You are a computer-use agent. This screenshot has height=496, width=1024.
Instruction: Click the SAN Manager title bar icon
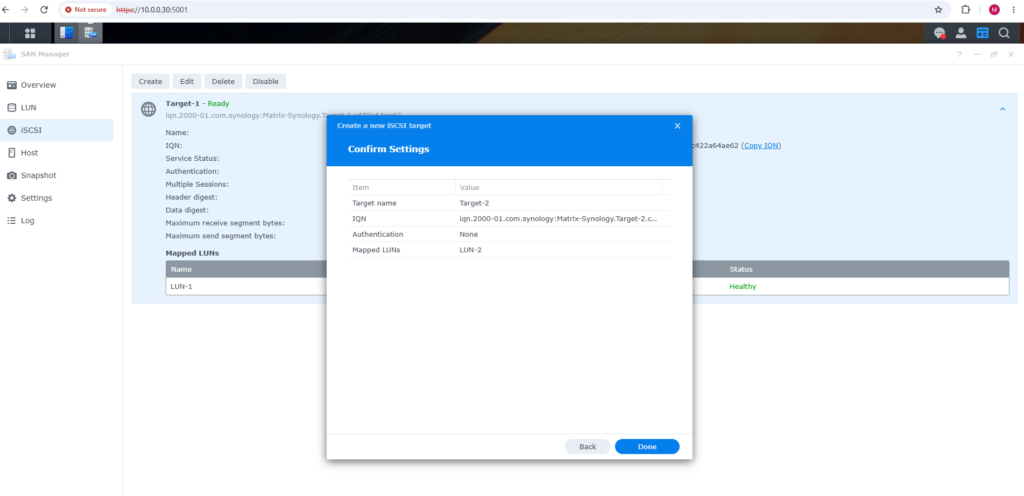pos(10,54)
